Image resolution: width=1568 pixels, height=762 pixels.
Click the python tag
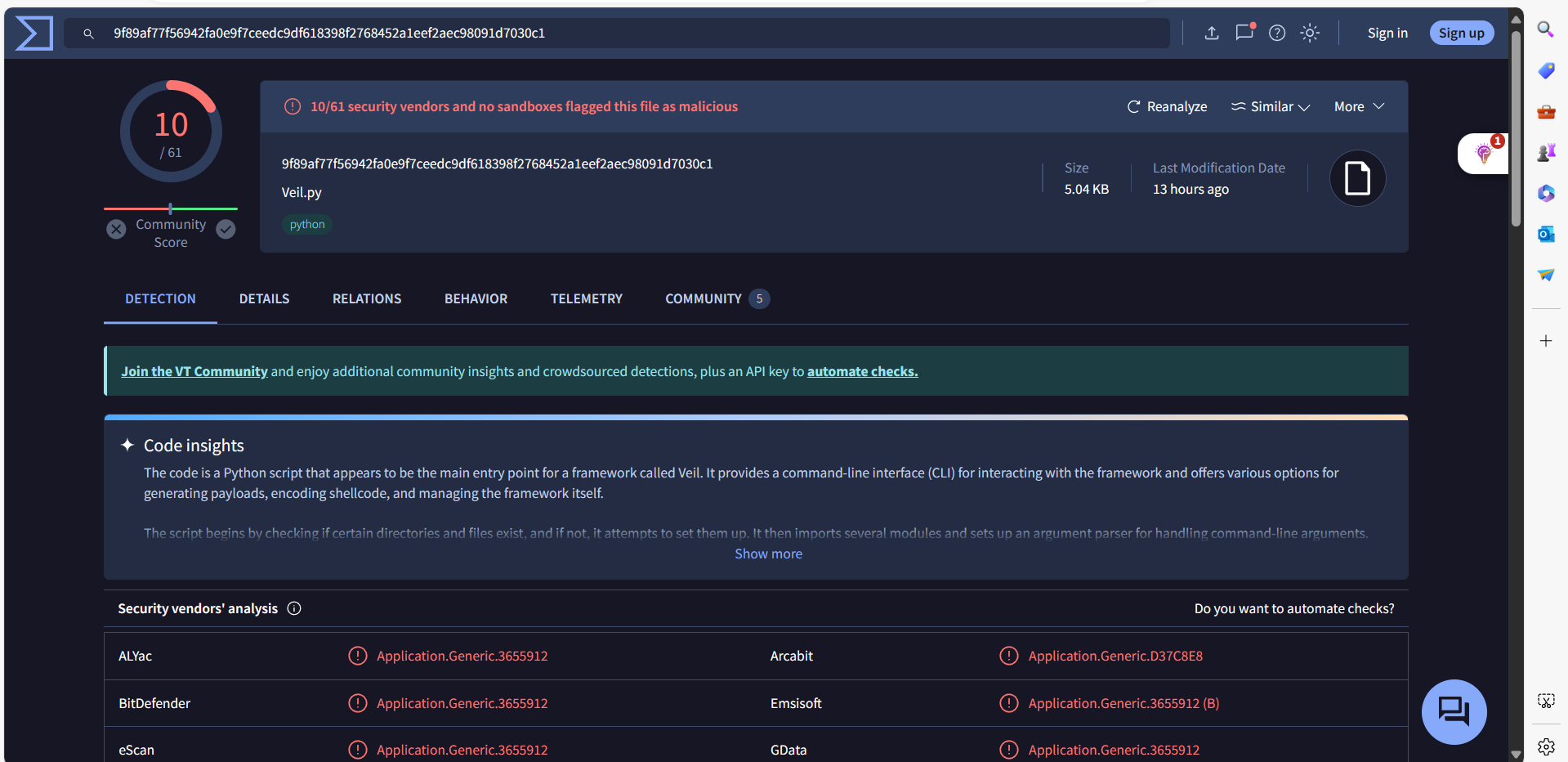[307, 224]
